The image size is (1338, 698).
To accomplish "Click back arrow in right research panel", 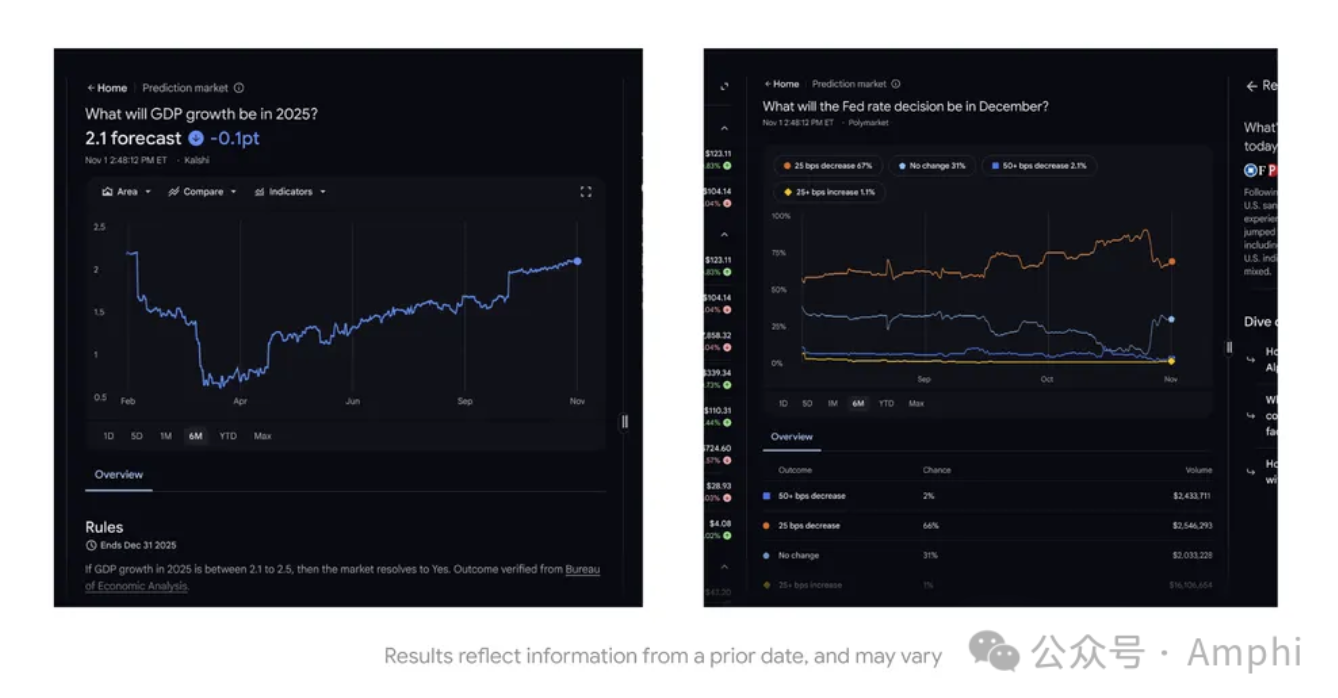I will pos(1251,86).
